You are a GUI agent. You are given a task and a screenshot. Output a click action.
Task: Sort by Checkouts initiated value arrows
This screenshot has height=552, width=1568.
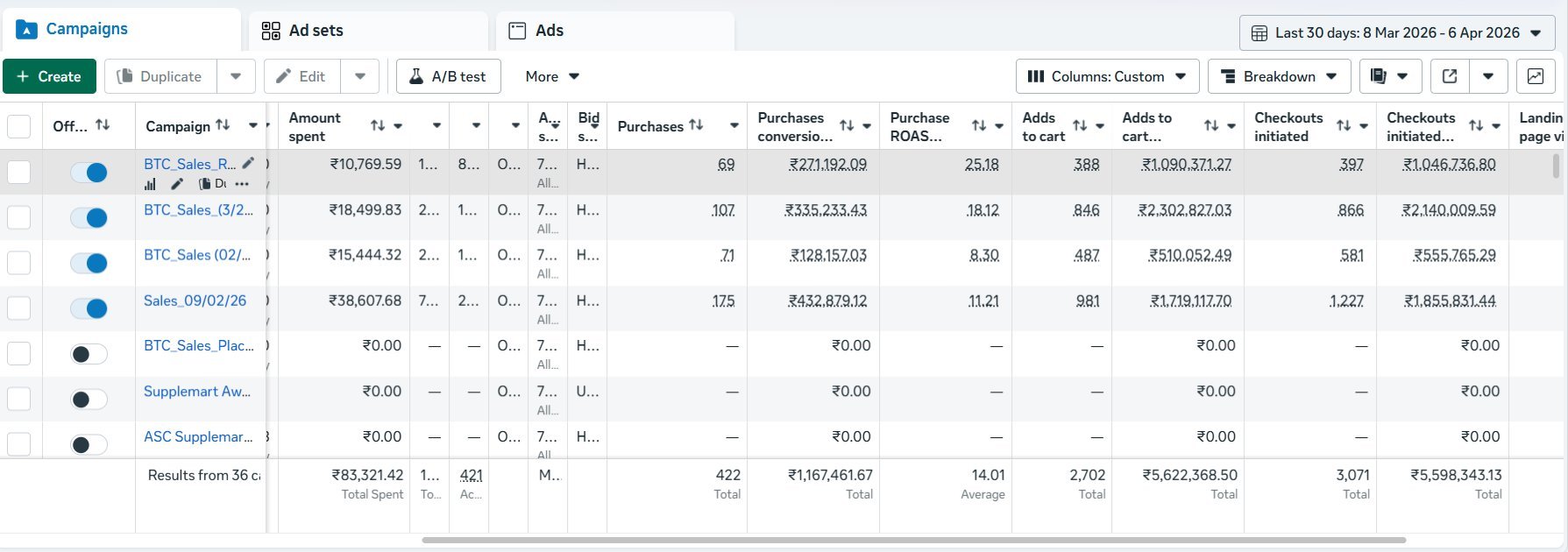click(1476, 125)
